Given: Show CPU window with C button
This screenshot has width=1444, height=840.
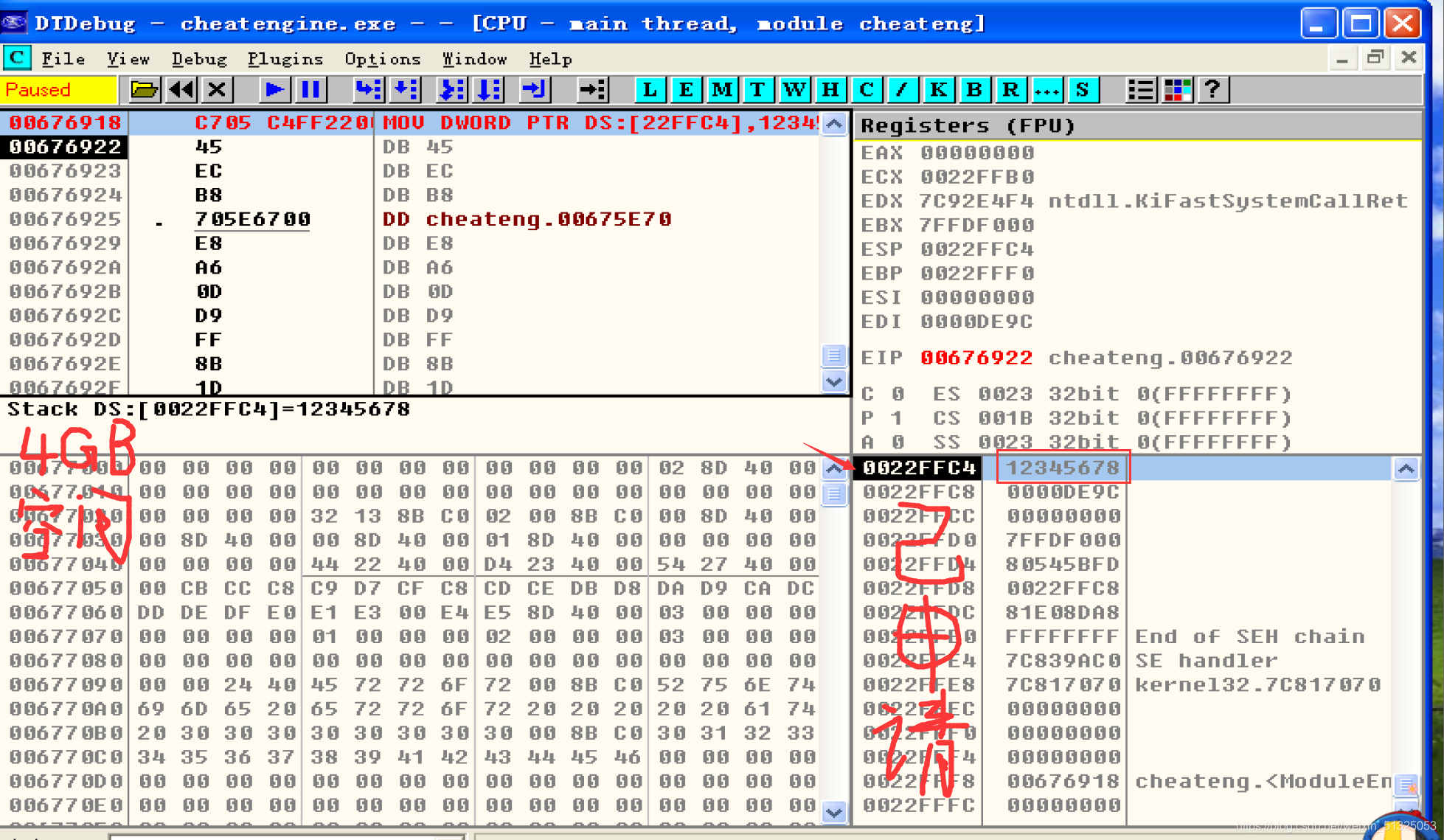Looking at the screenshot, I should coord(867,90).
